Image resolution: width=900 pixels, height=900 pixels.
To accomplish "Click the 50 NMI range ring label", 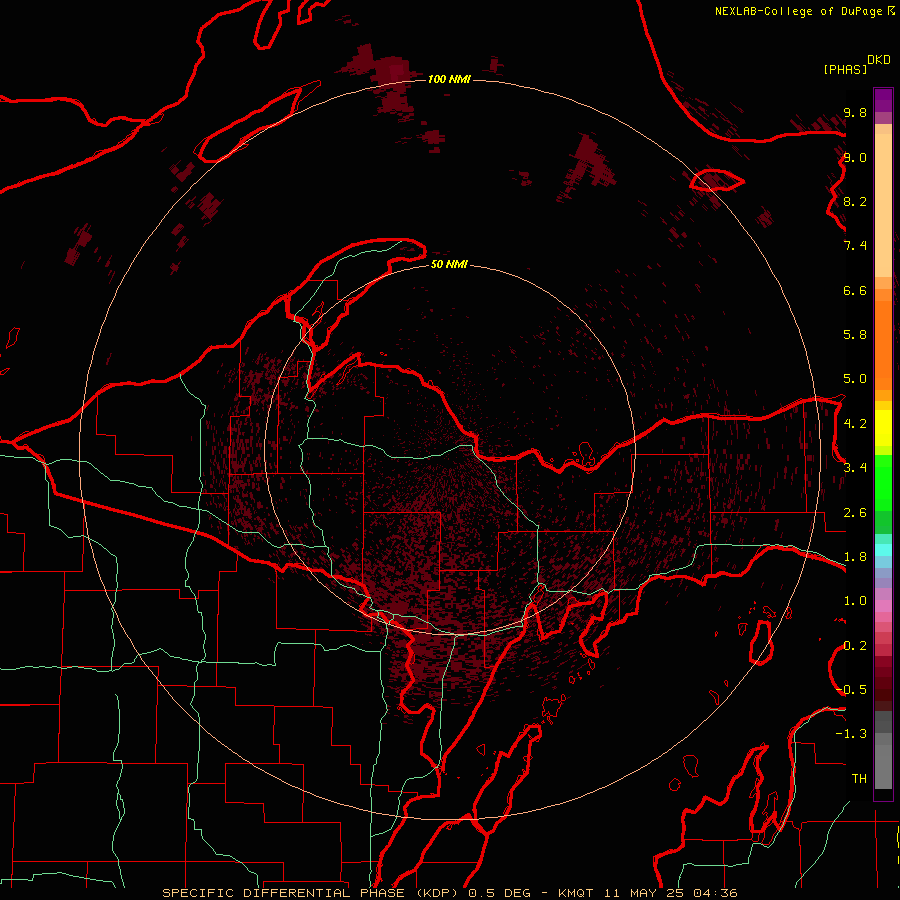I will [x=449, y=264].
